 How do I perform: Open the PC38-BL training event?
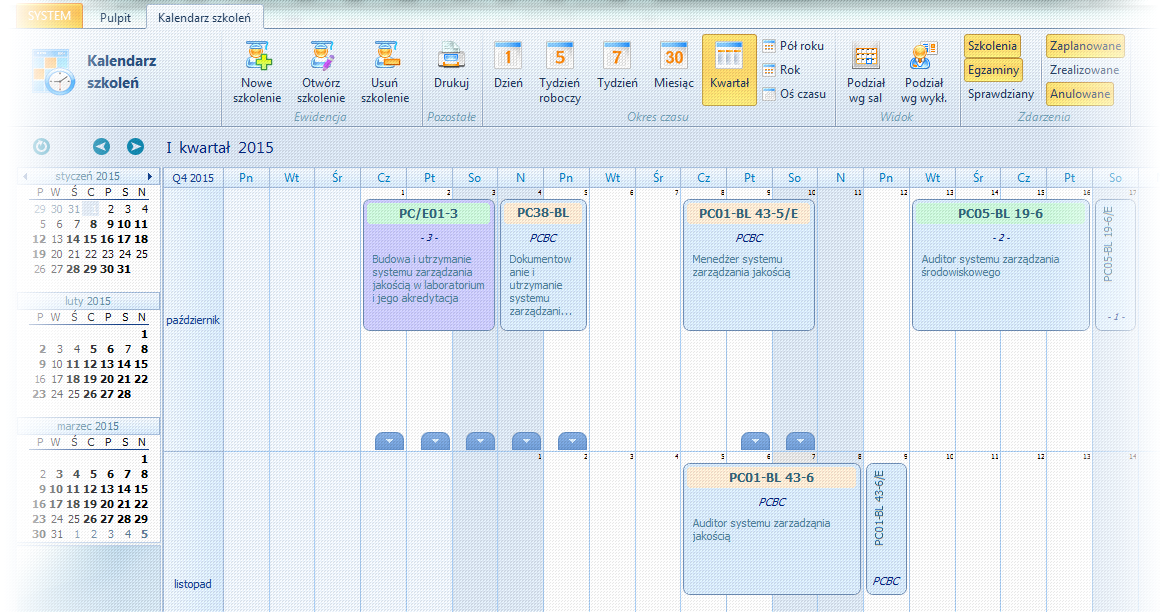click(543, 265)
